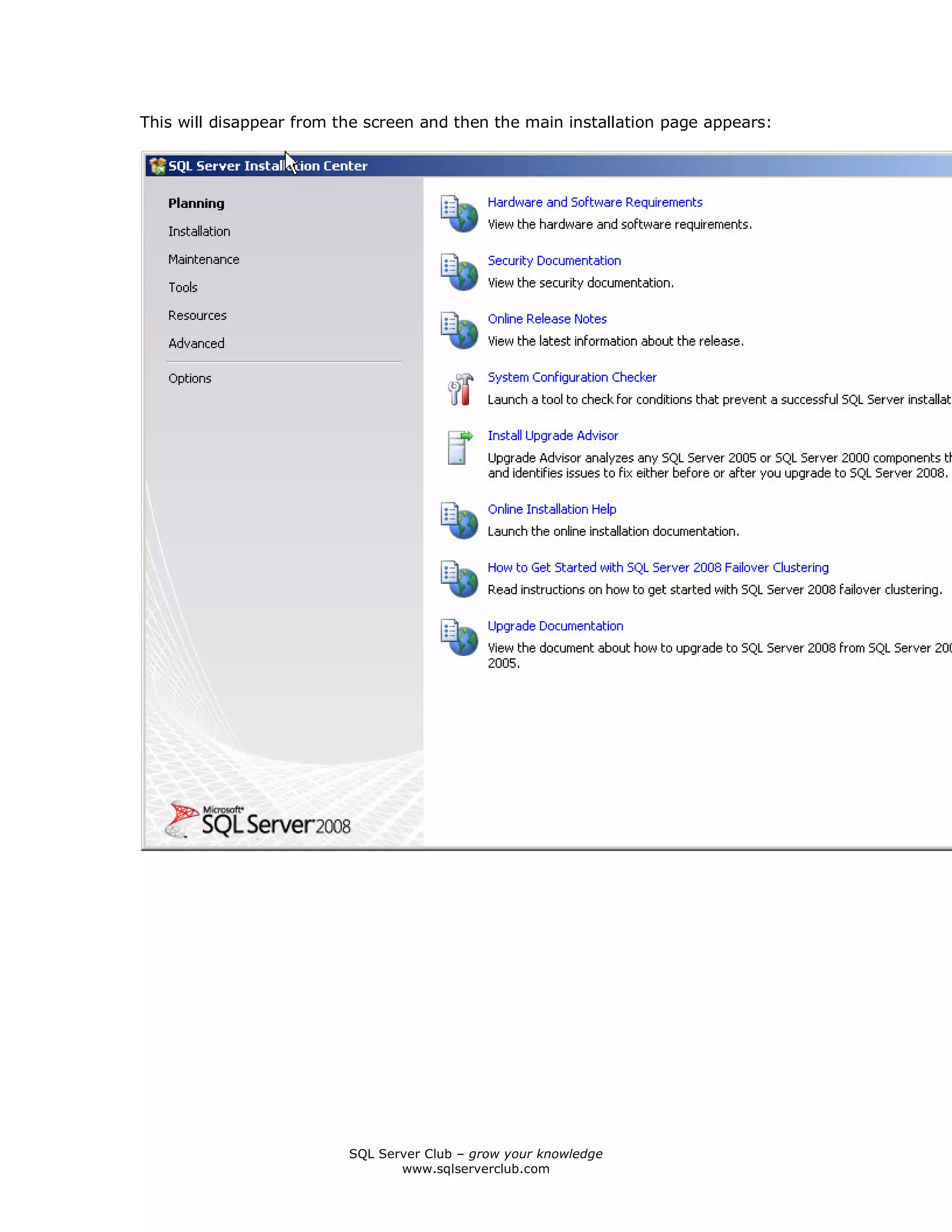
Task: Click 'View the security documentation.' description text
Action: click(x=580, y=283)
